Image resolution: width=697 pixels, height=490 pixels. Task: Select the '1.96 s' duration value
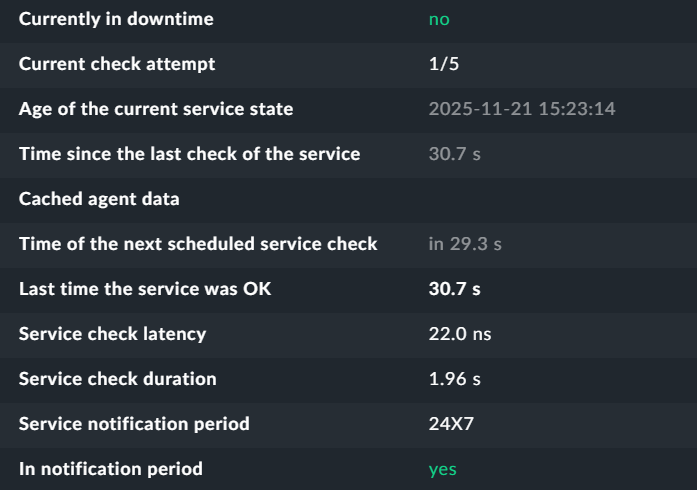[454, 379]
